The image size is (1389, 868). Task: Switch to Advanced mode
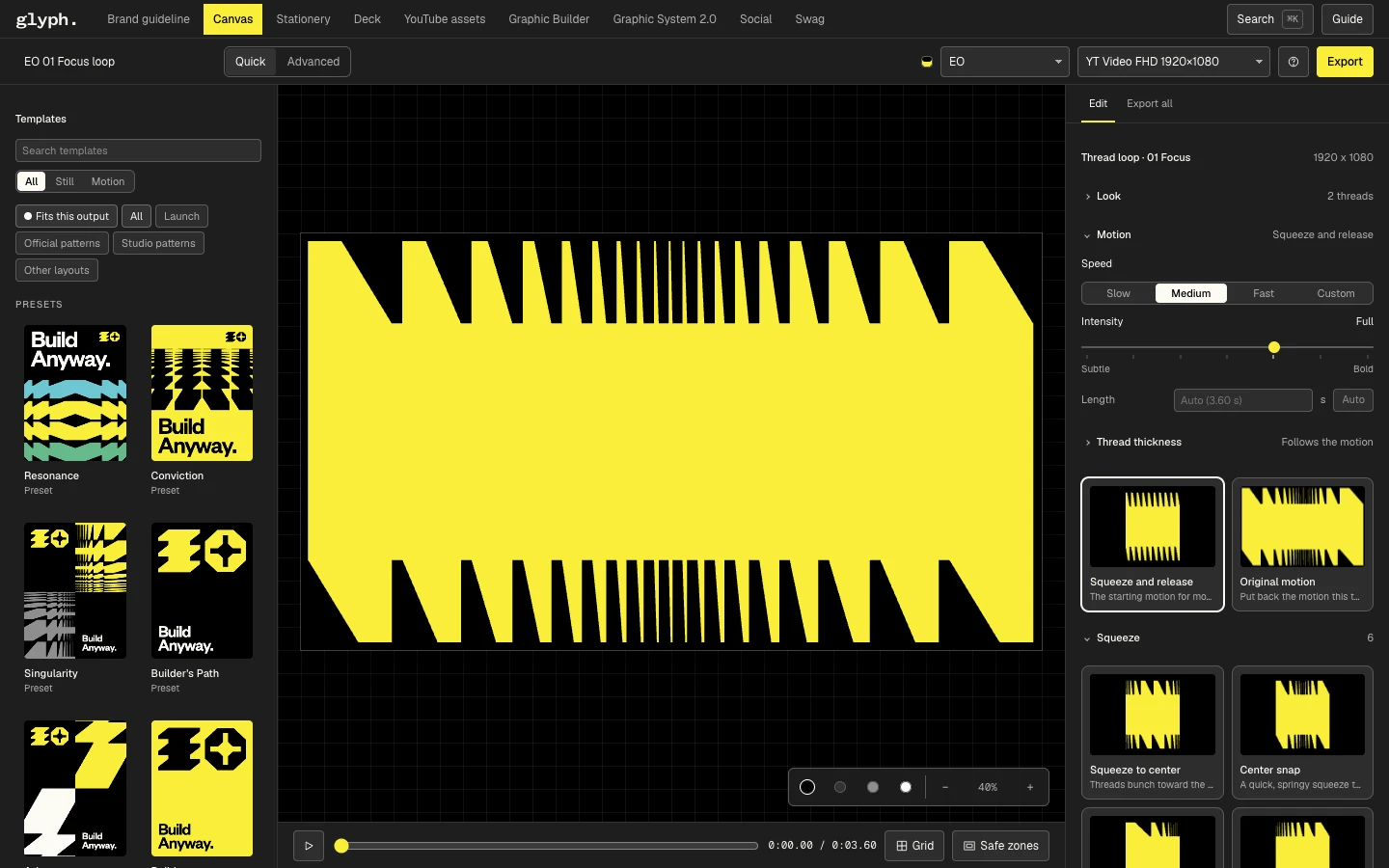(313, 62)
